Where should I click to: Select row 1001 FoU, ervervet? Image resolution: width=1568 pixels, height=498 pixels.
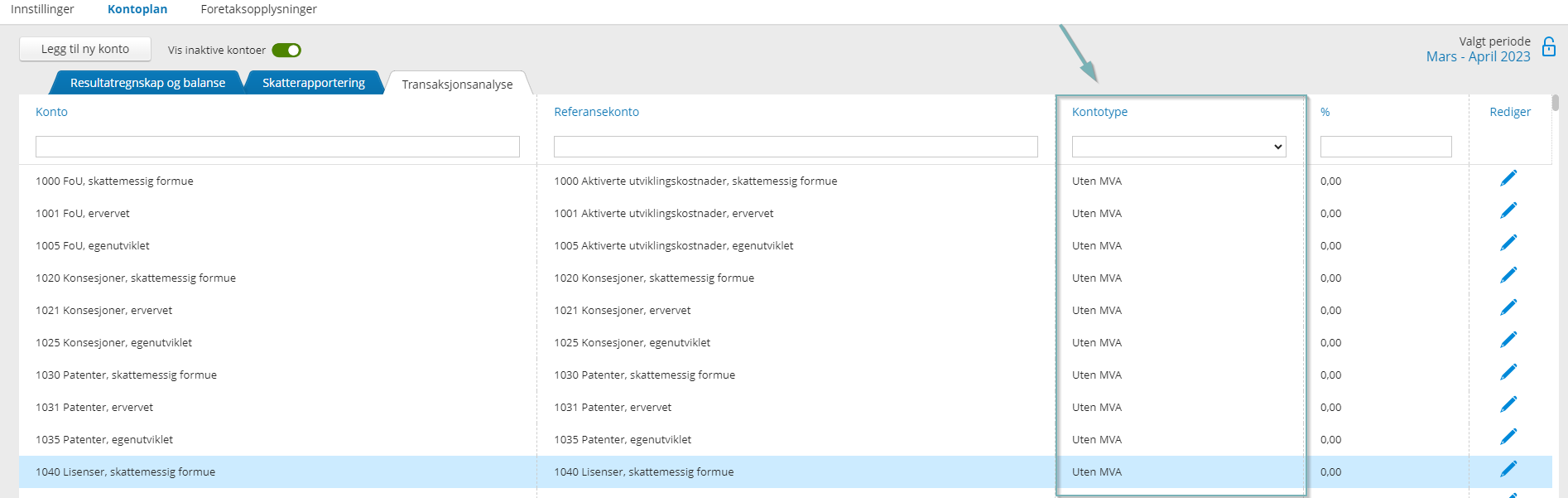(785, 213)
